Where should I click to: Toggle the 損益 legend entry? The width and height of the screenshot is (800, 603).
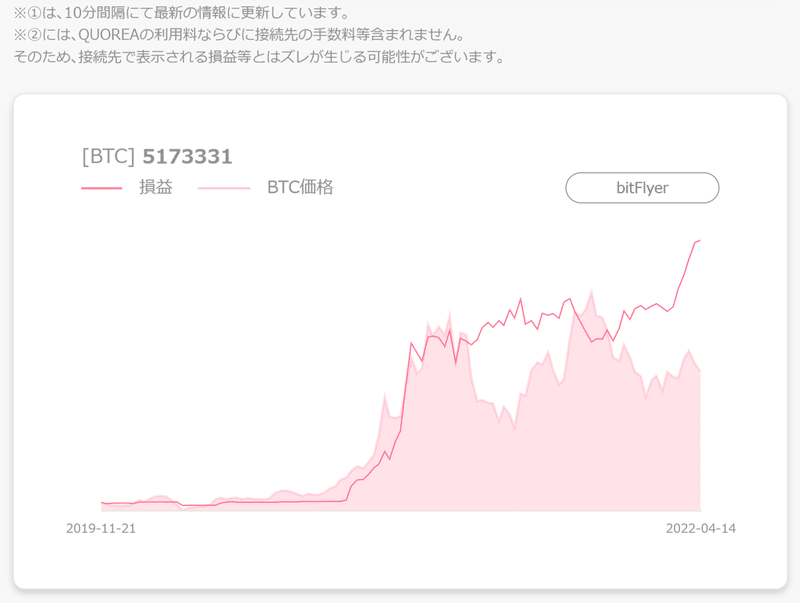tap(127, 187)
